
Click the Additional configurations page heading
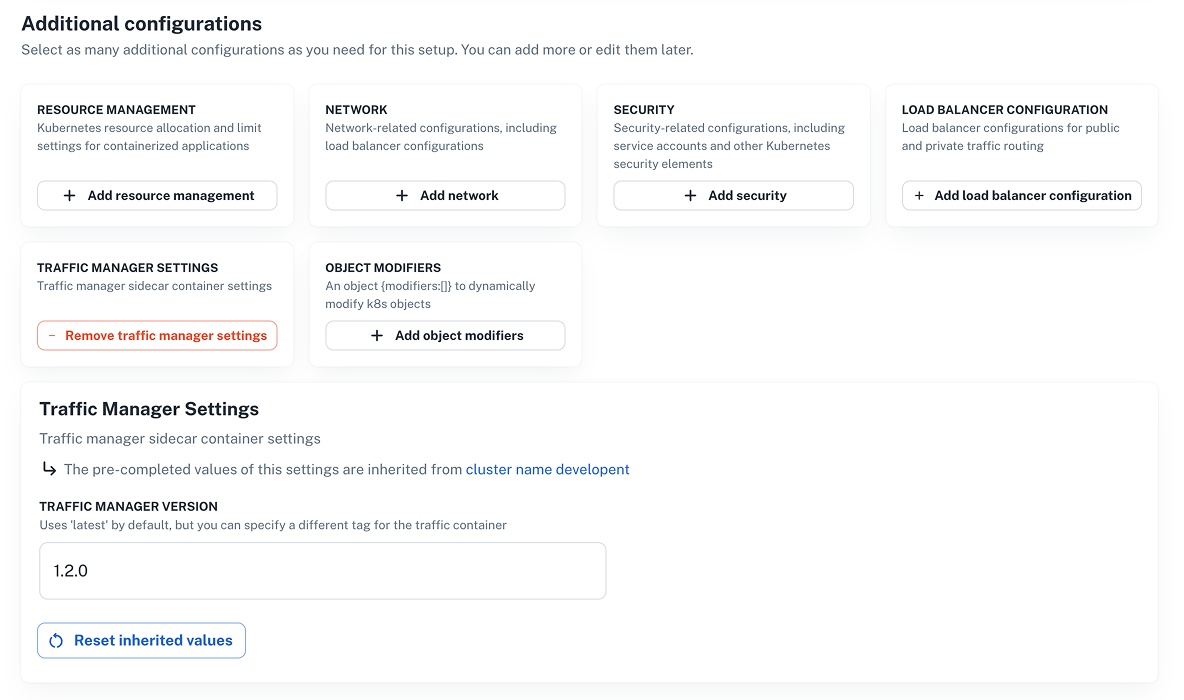142,24
